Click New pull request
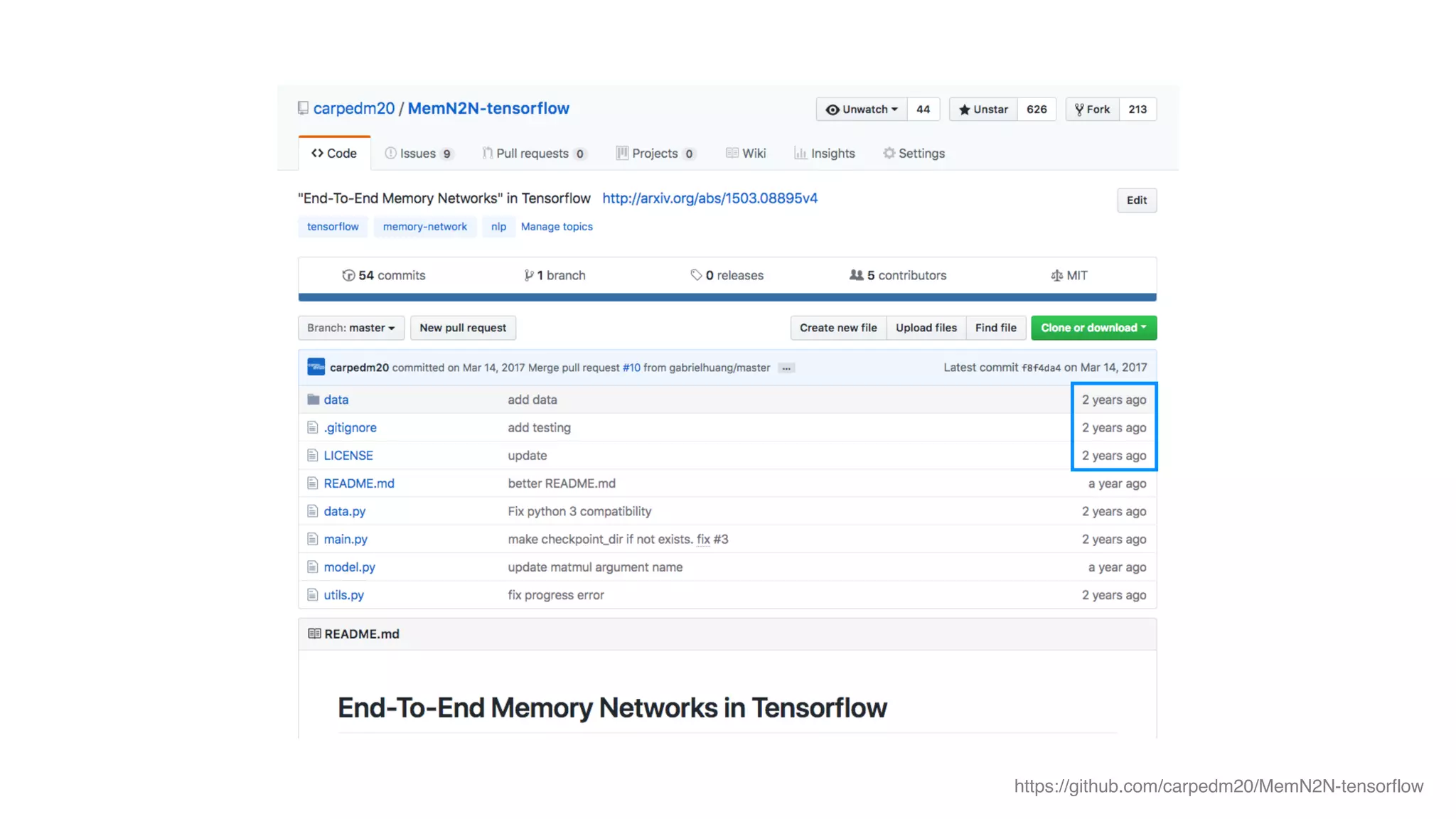Viewport: 1456px width, 819px height. pyautogui.click(x=463, y=328)
